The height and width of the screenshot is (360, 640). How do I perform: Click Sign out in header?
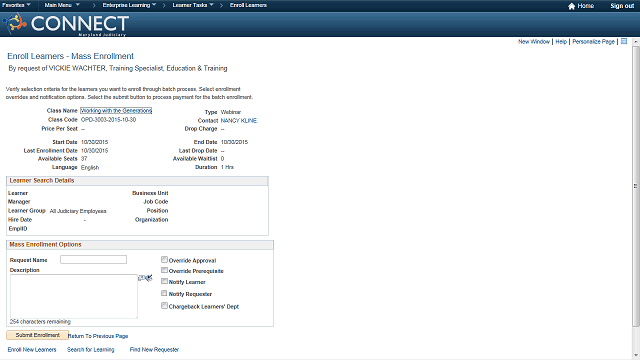click(622, 6)
